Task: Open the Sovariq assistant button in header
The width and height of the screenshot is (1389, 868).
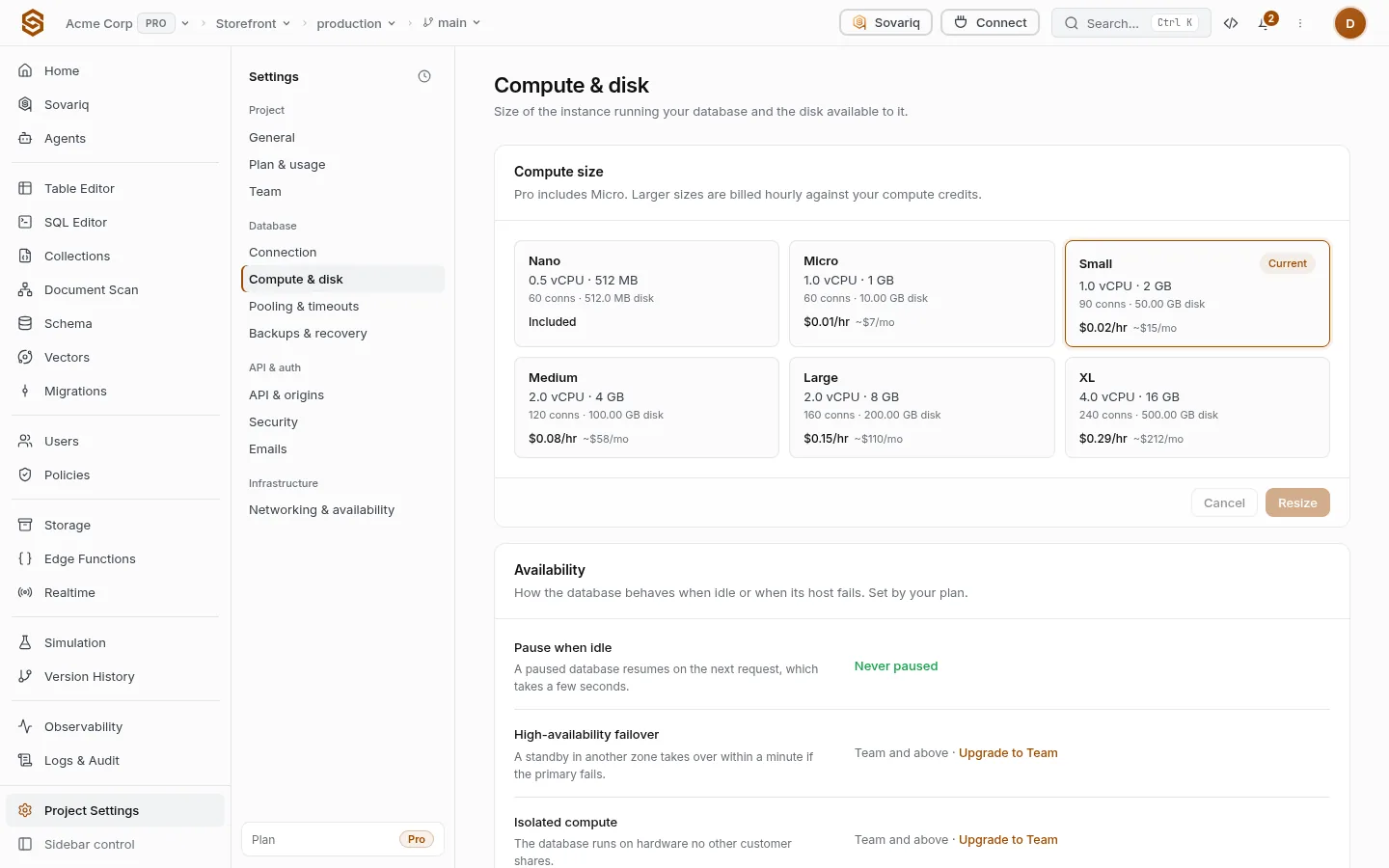Action: coord(885,22)
